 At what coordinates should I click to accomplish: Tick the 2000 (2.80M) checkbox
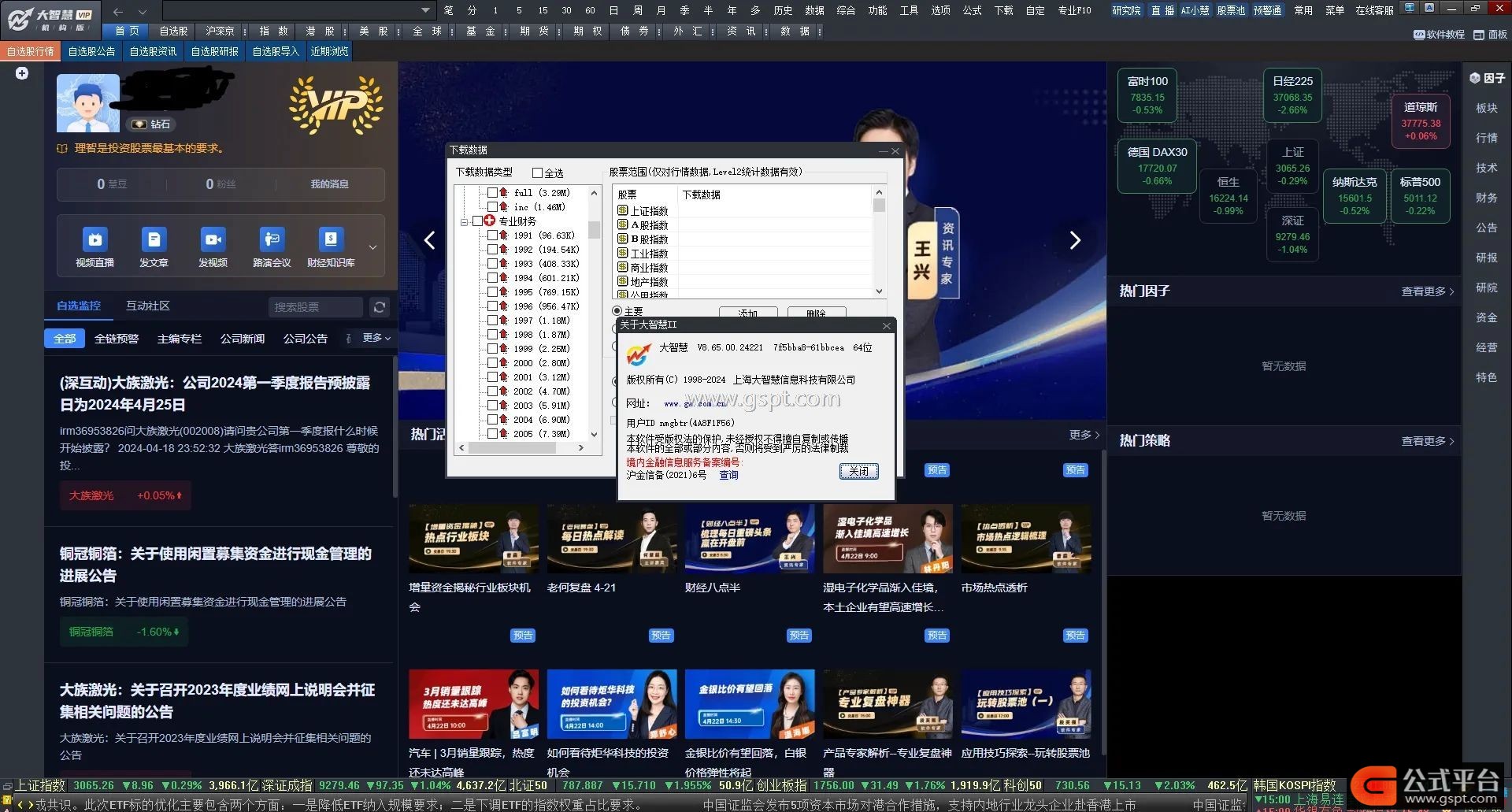[x=492, y=363]
